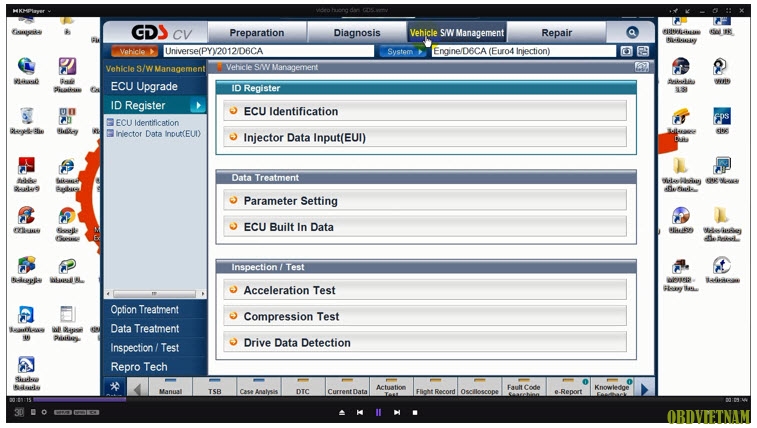This screenshot has width=757, height=428.
Task: Open the Compression Test option
Action: click(426, 316)
